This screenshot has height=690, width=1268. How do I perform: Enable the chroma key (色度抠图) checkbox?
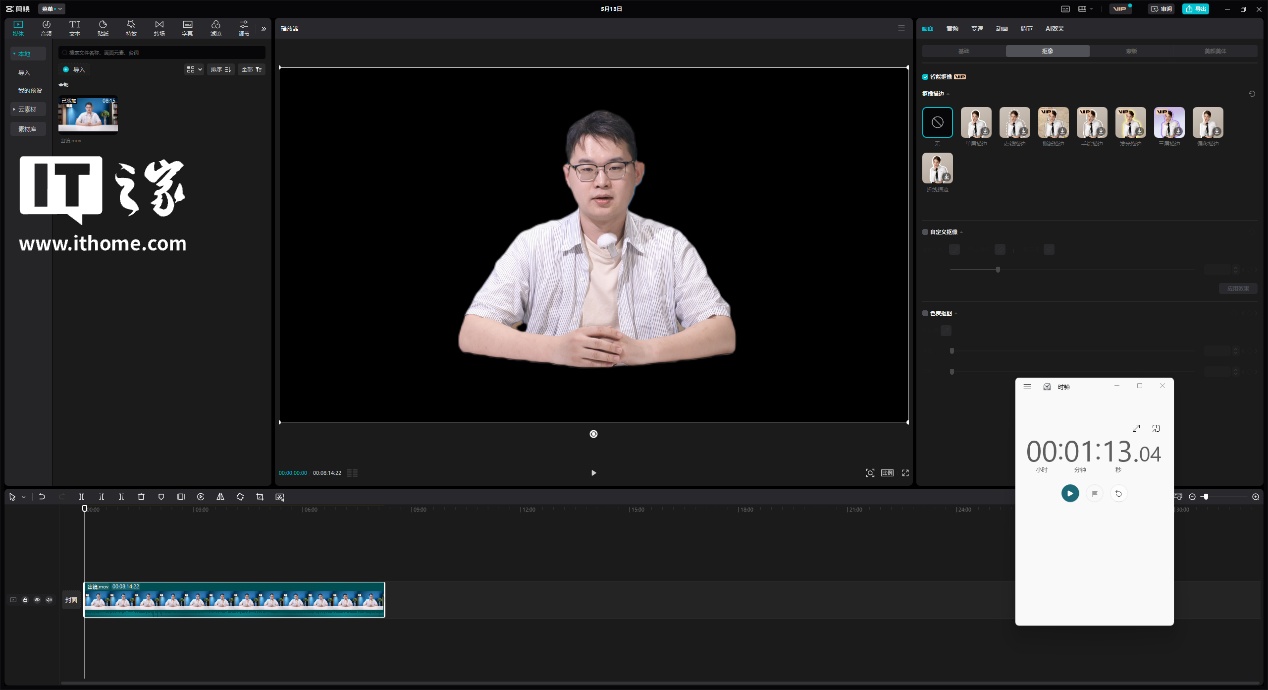point(925,313)
